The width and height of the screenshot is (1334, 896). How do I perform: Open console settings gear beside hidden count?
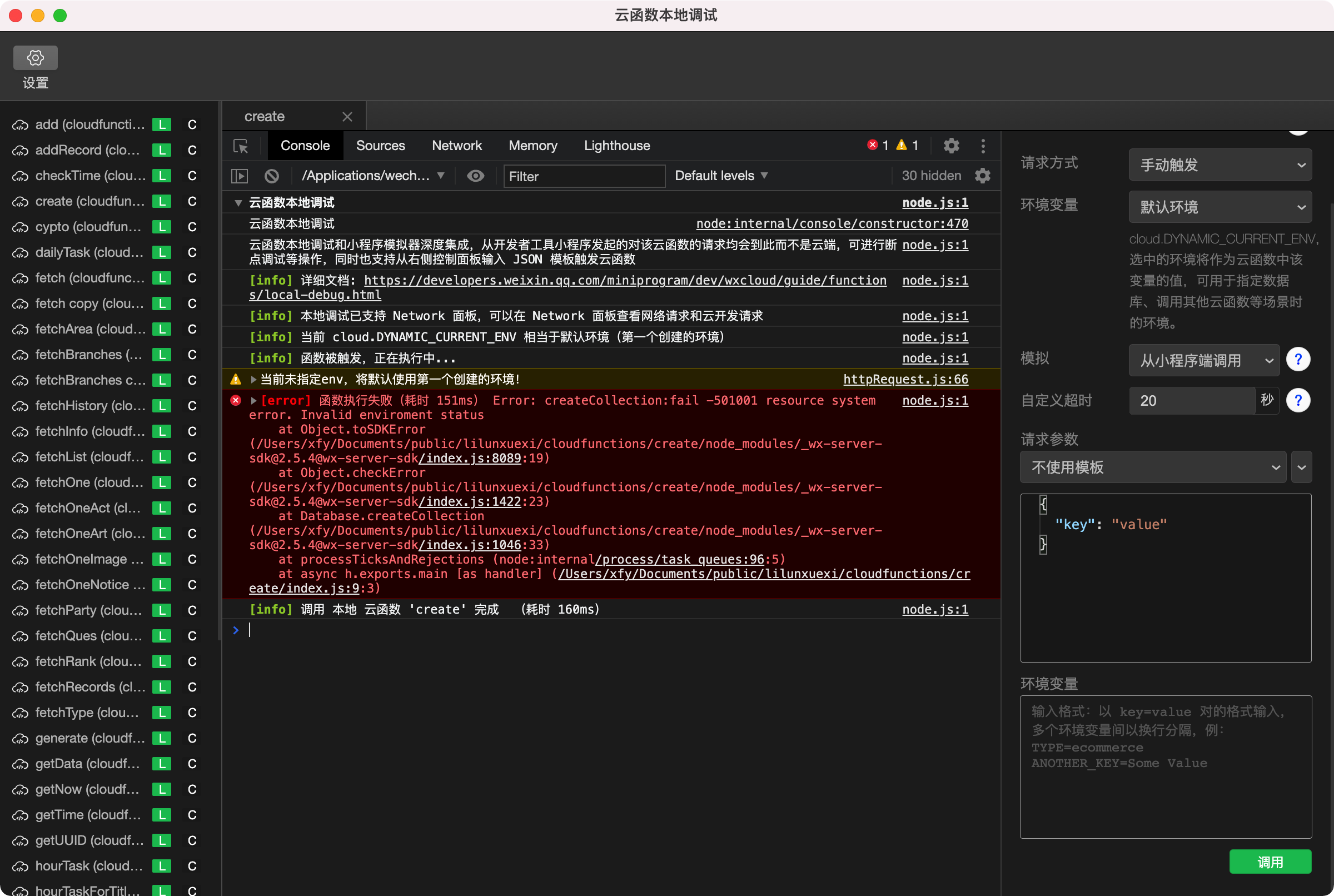(x=983, y=176)
